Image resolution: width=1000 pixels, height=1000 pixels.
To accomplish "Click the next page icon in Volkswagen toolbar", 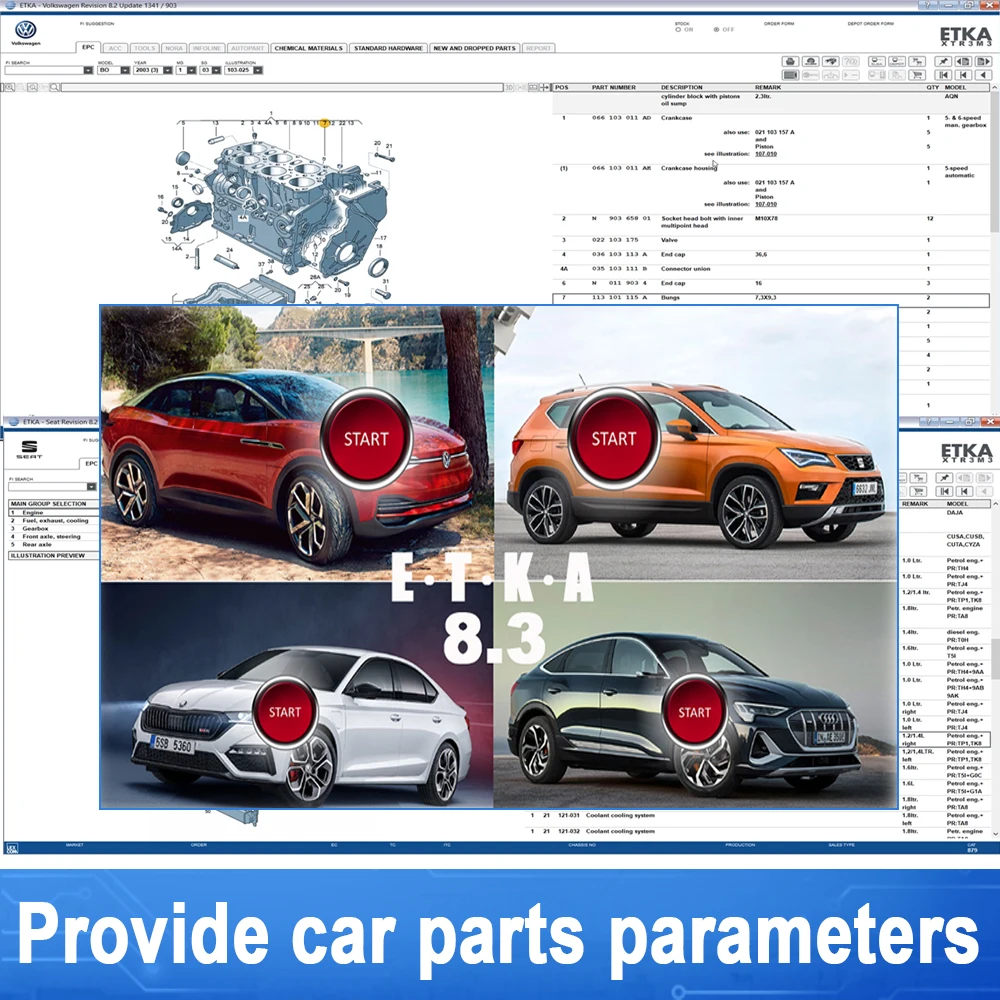I will pos(984,61).
